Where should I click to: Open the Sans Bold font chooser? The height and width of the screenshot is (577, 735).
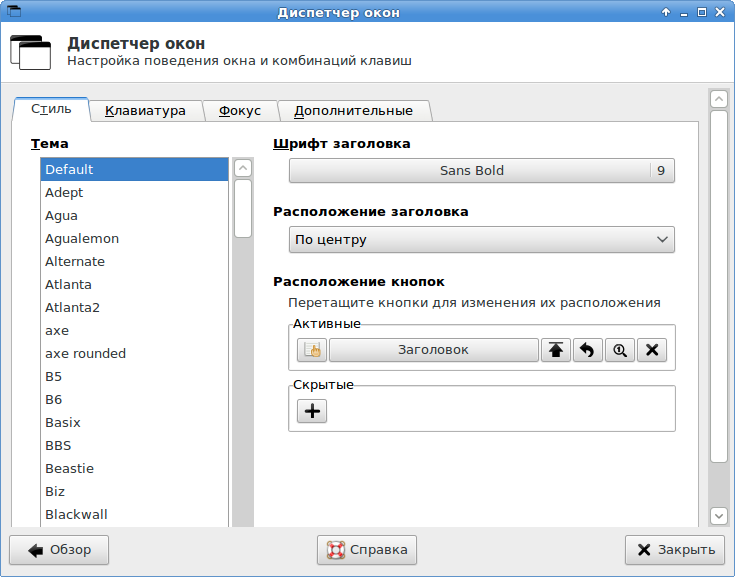pyautogui.click(x=481, y=171)
